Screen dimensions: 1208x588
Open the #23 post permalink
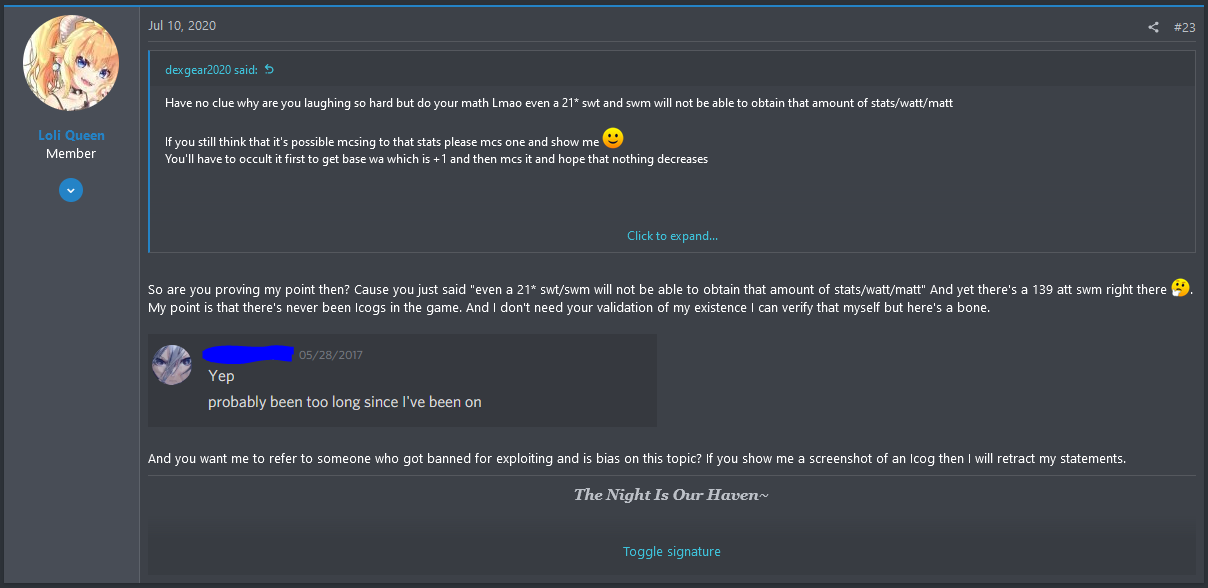tap(1184, 27)
